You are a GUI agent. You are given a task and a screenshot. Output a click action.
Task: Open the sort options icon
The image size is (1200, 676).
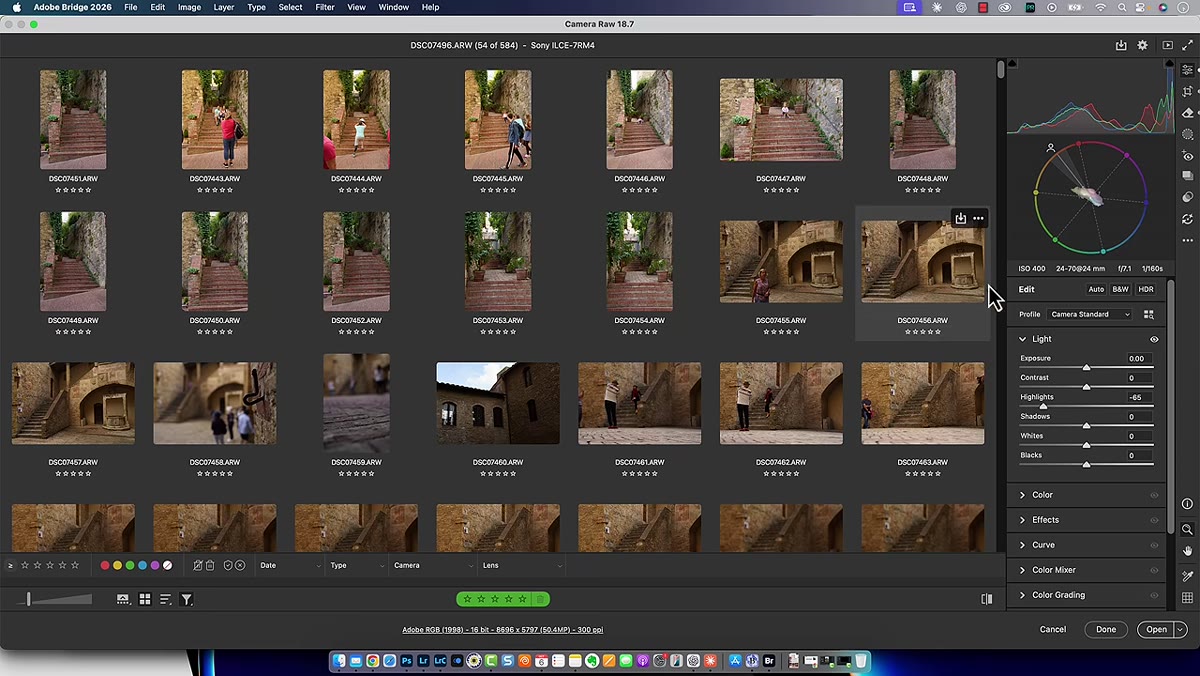click(166, 599)
